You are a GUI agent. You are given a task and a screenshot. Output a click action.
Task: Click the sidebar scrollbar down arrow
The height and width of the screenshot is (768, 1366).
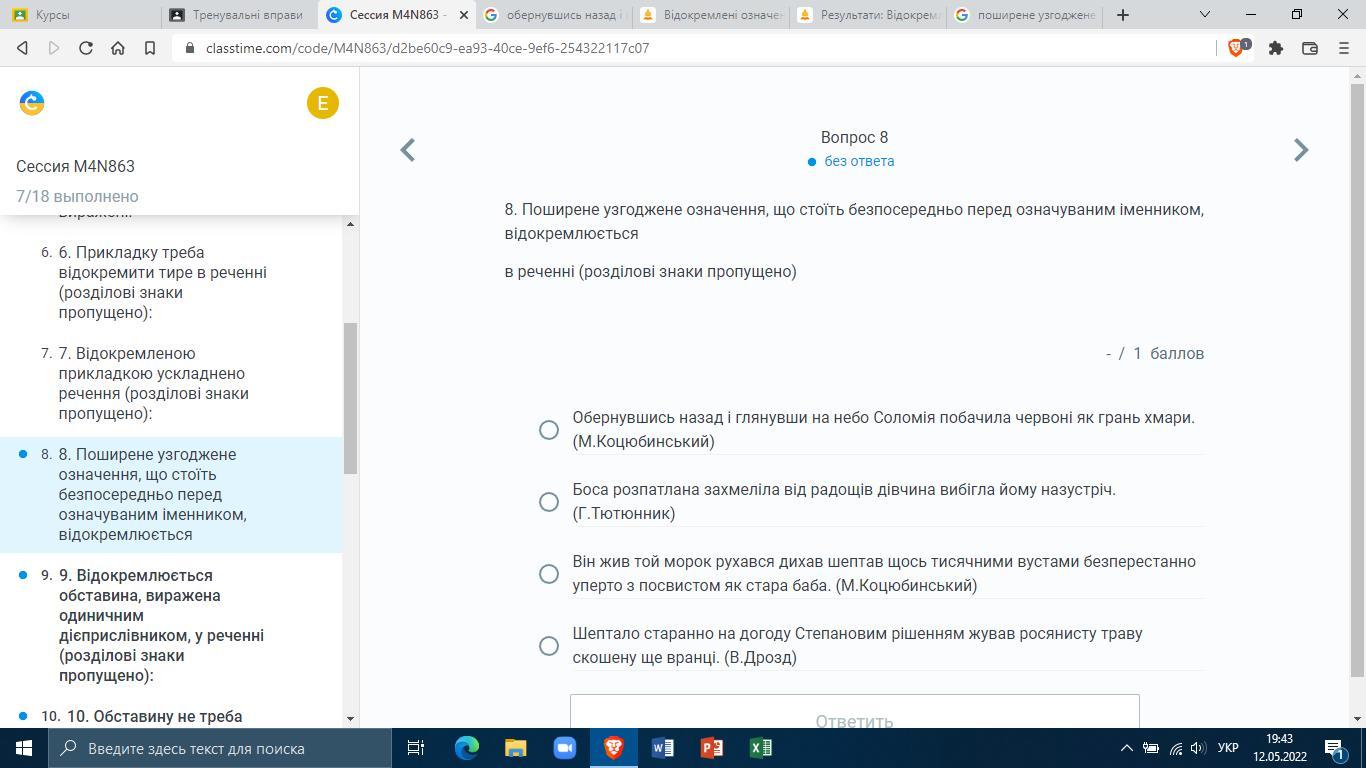350,719
